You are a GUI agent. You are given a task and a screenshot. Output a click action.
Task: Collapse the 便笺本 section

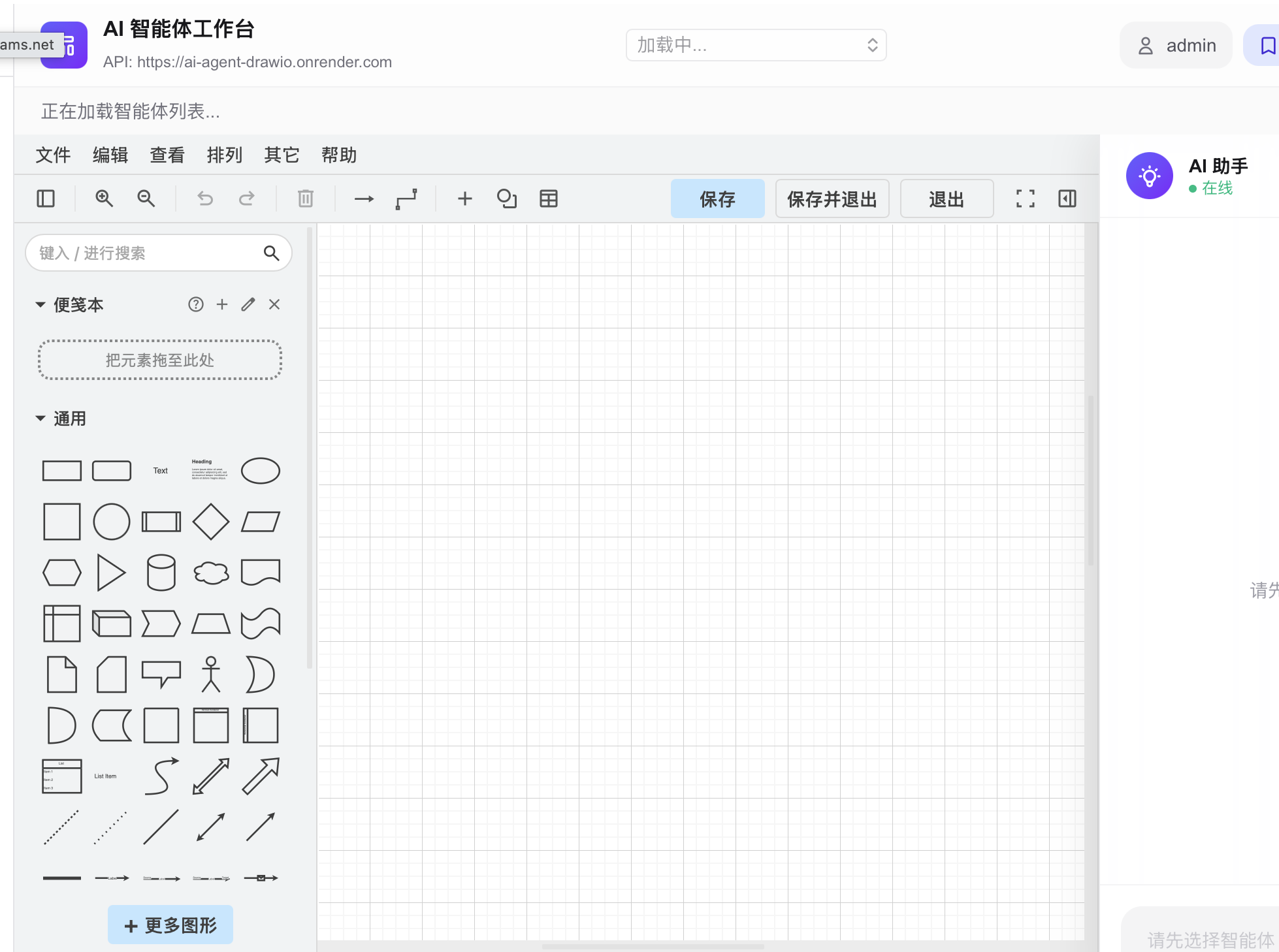40,305
